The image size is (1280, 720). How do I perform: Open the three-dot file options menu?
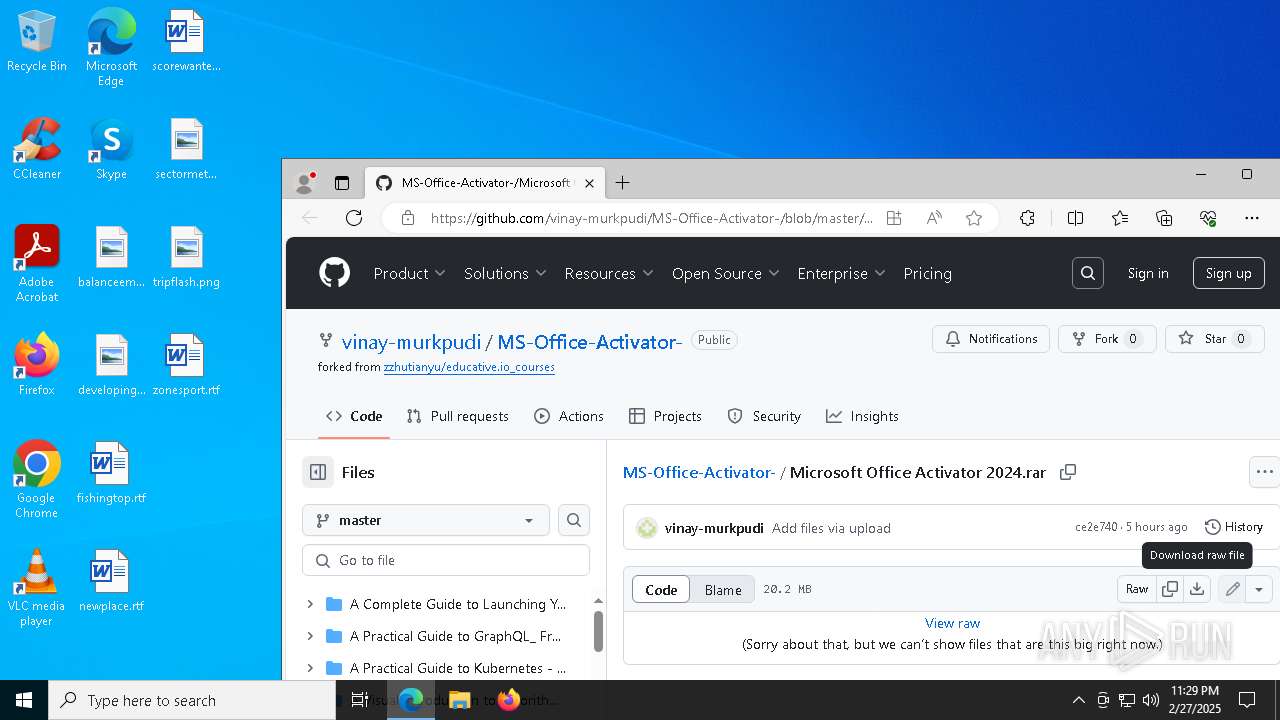[x=1265, y=472]
